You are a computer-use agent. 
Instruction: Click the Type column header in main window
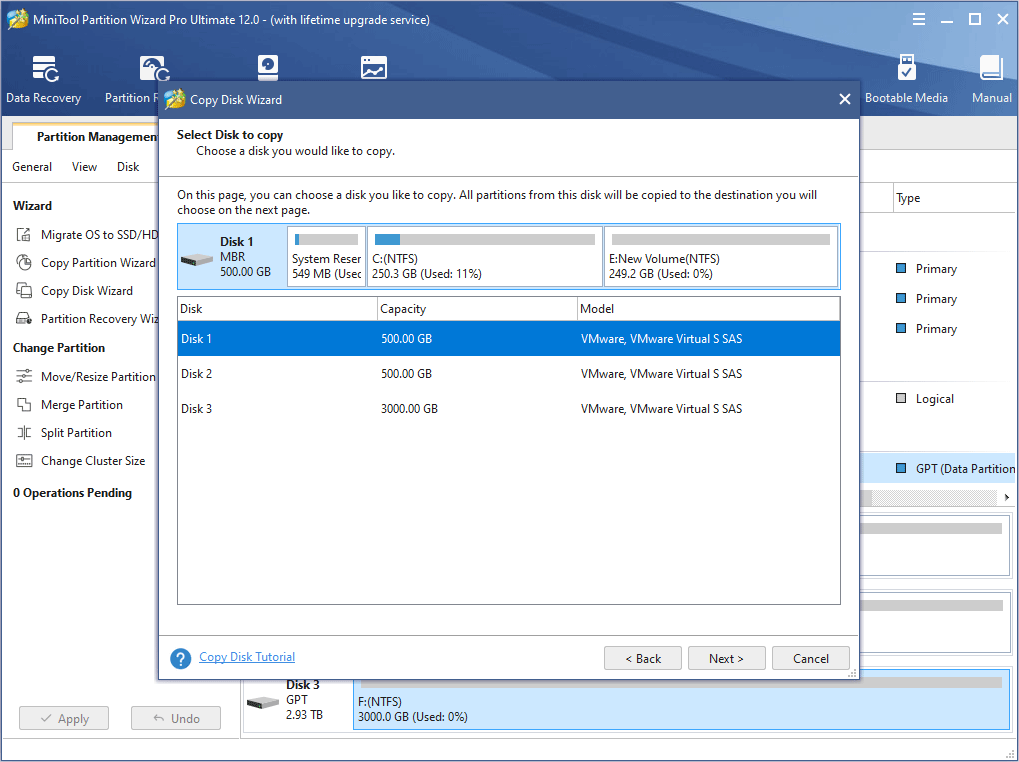tap(954, 198)
